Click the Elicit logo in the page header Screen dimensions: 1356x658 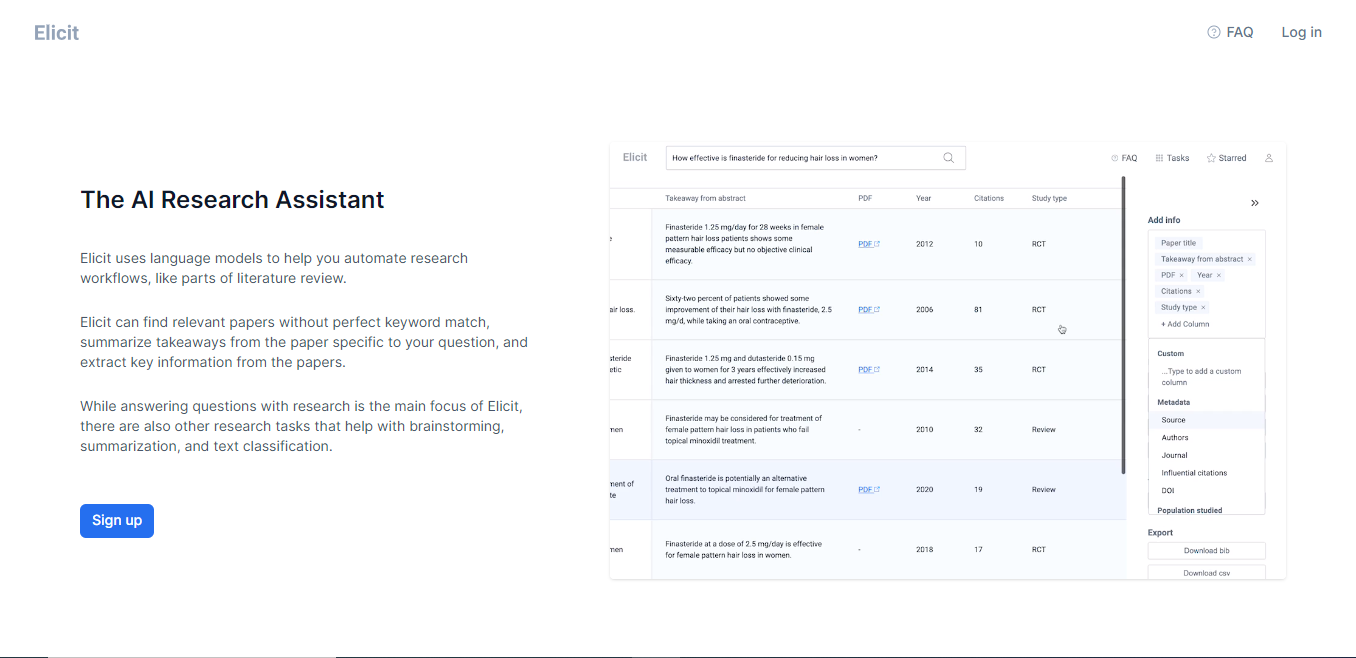click(56, 32)
